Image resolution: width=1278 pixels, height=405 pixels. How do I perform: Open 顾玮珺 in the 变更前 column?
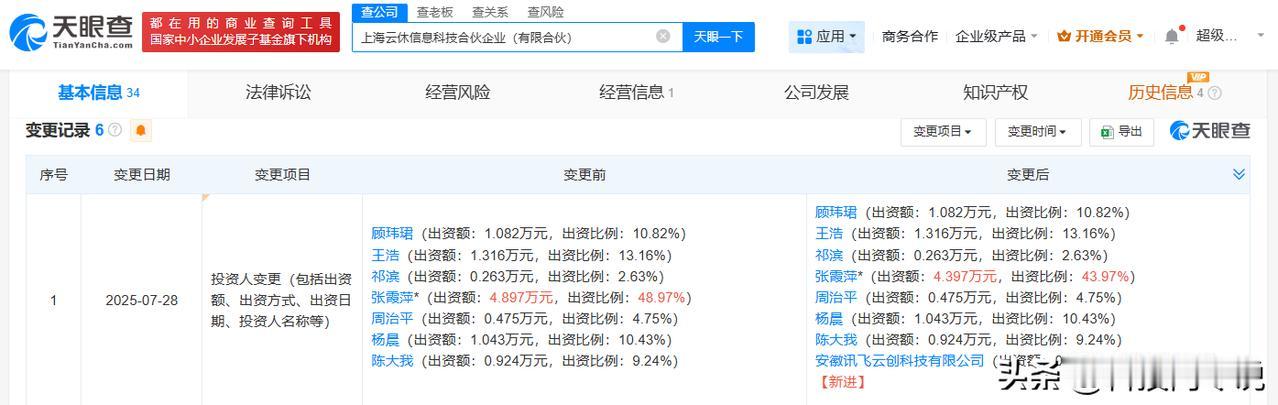coord(392,233)
